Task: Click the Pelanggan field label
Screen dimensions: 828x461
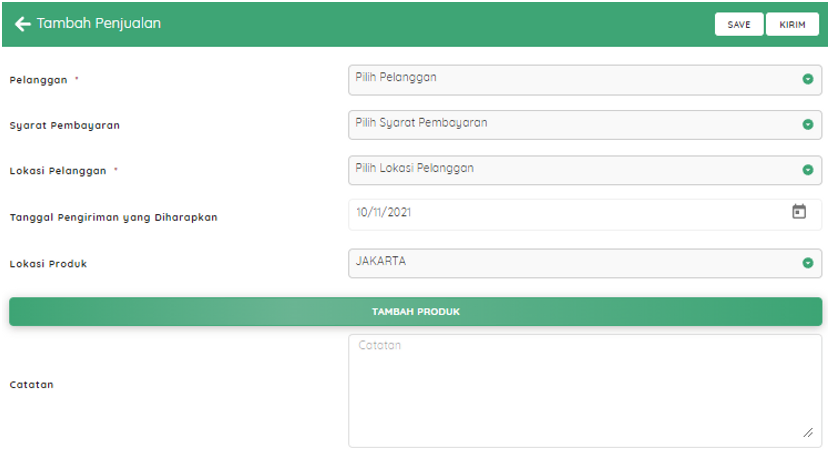Action: [39, 80]
